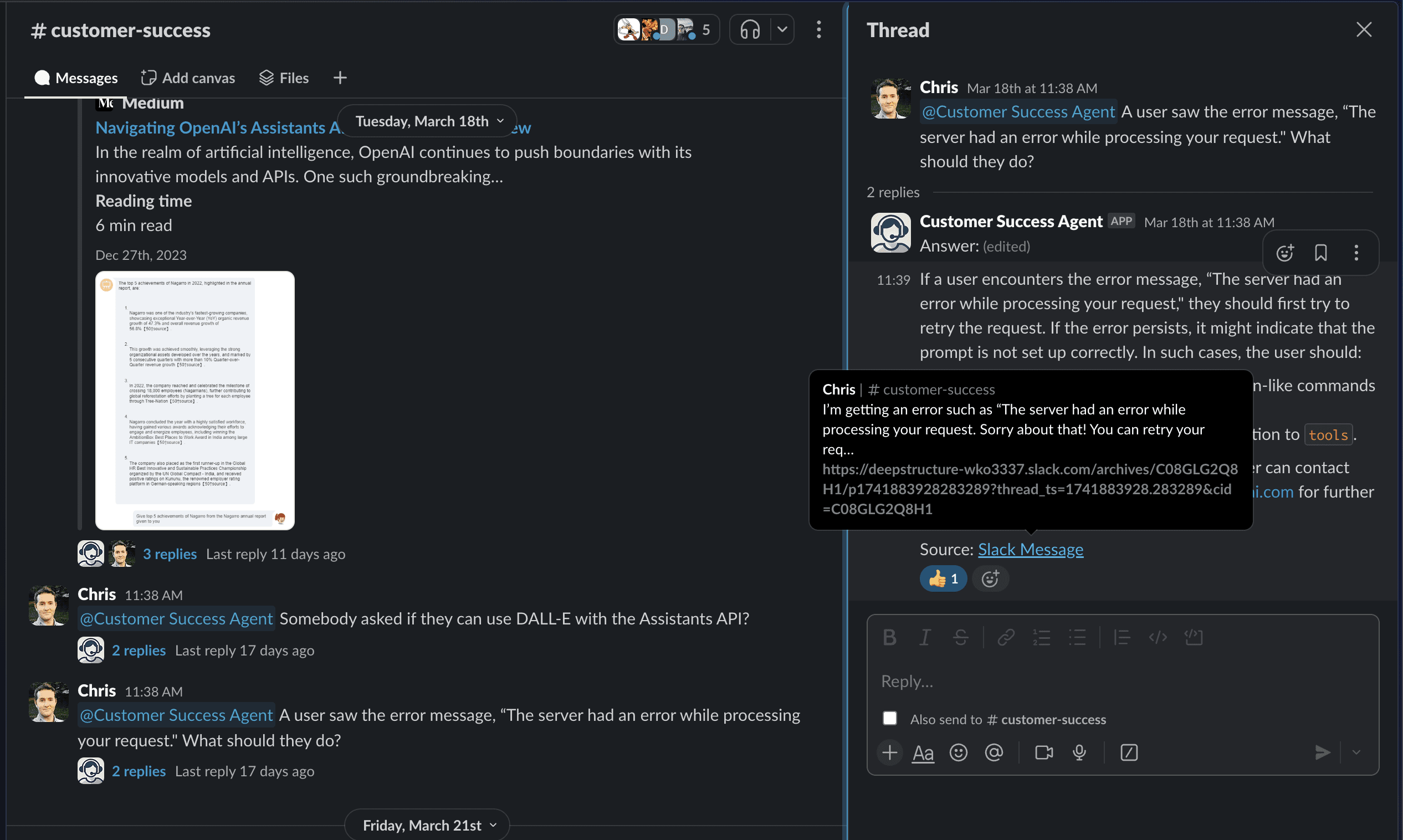This screenshot has width=1403, height=840.
Task: Click @Customer Success Agent mention in thread
Action: click(x=1018, y=112)
